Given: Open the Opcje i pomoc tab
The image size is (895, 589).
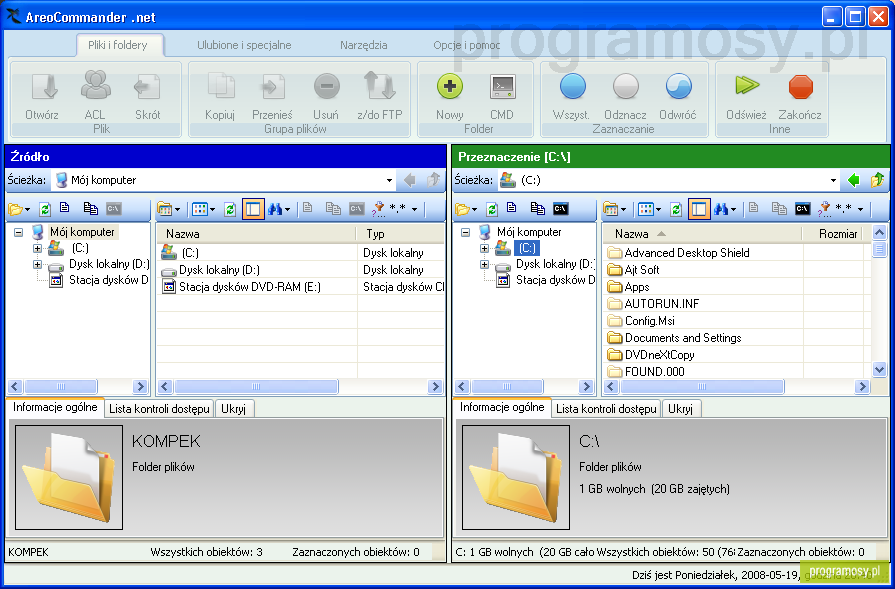Looking at the screenshot, I should [x=466, y=45].
